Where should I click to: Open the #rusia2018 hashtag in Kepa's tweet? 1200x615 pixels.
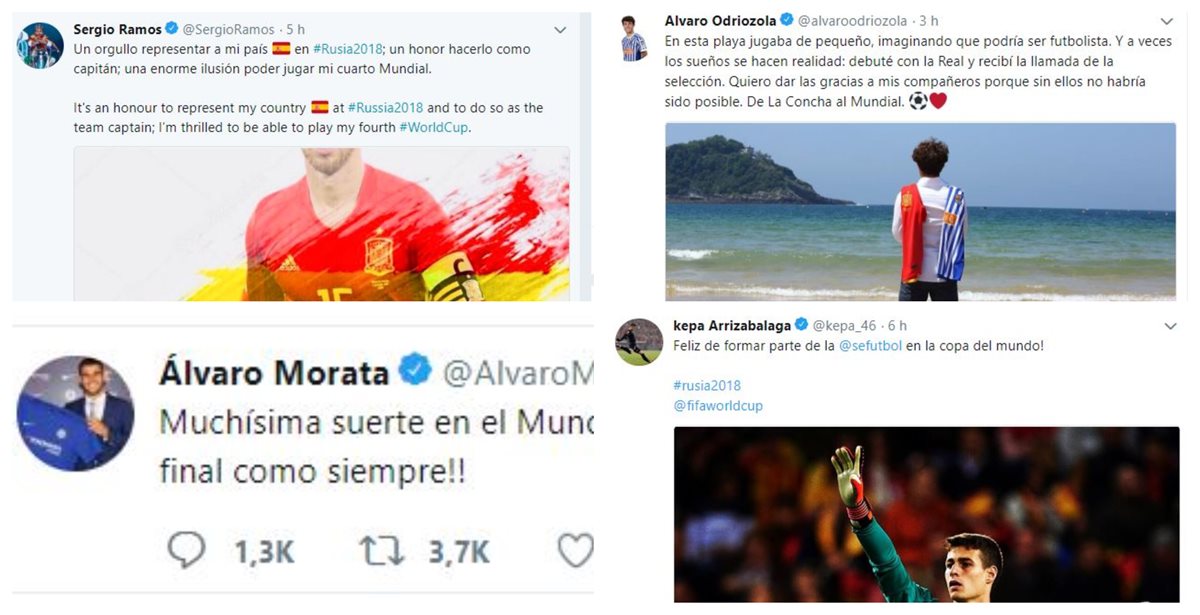tap(707, 386)
